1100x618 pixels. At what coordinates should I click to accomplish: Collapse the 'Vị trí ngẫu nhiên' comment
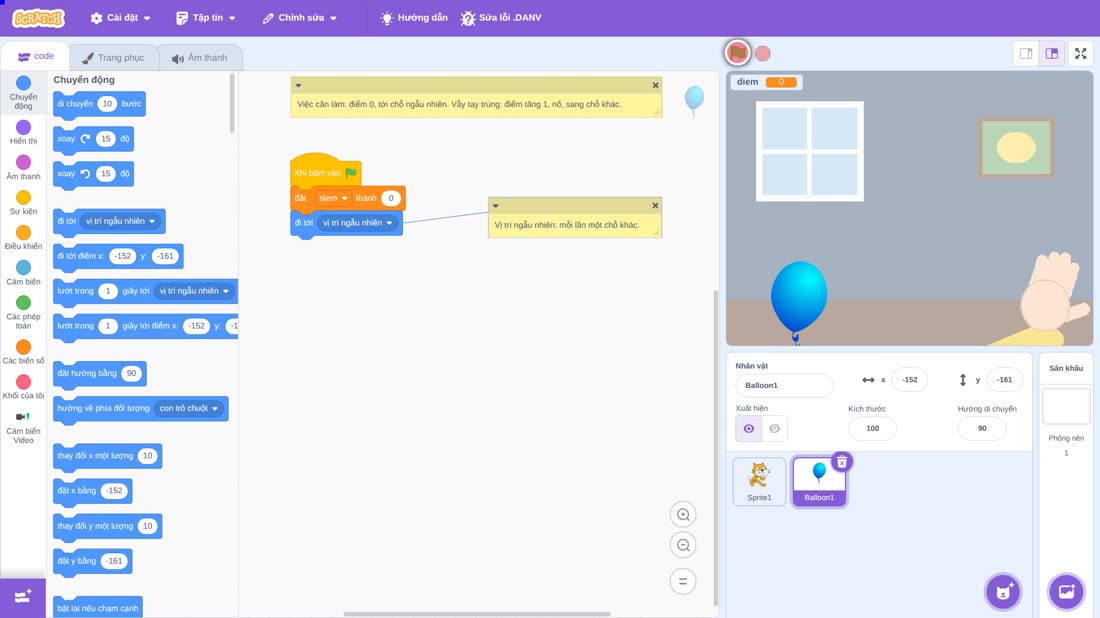click(x=496, y=206)
